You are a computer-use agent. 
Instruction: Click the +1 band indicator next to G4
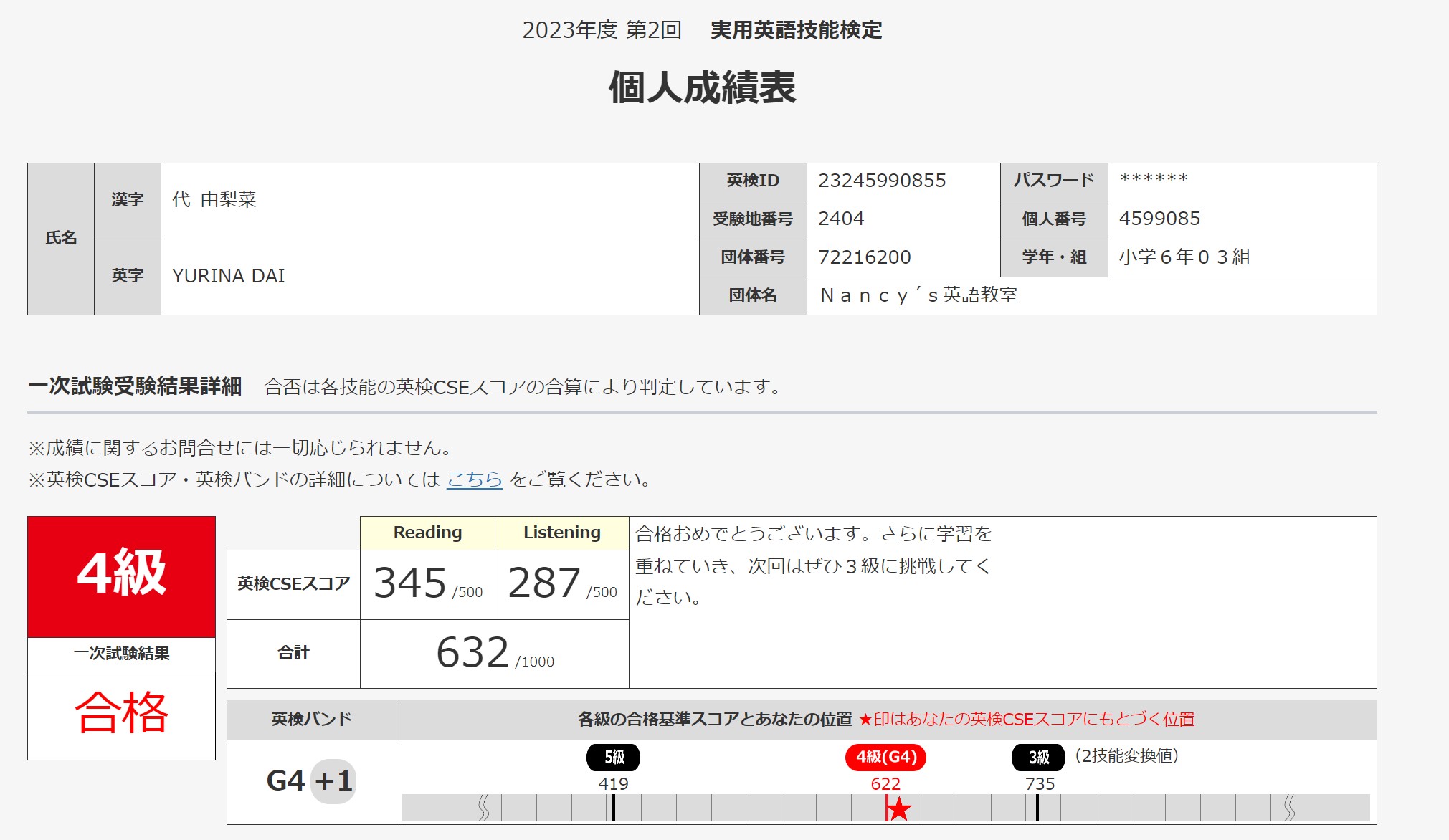(x=333, y=781)
